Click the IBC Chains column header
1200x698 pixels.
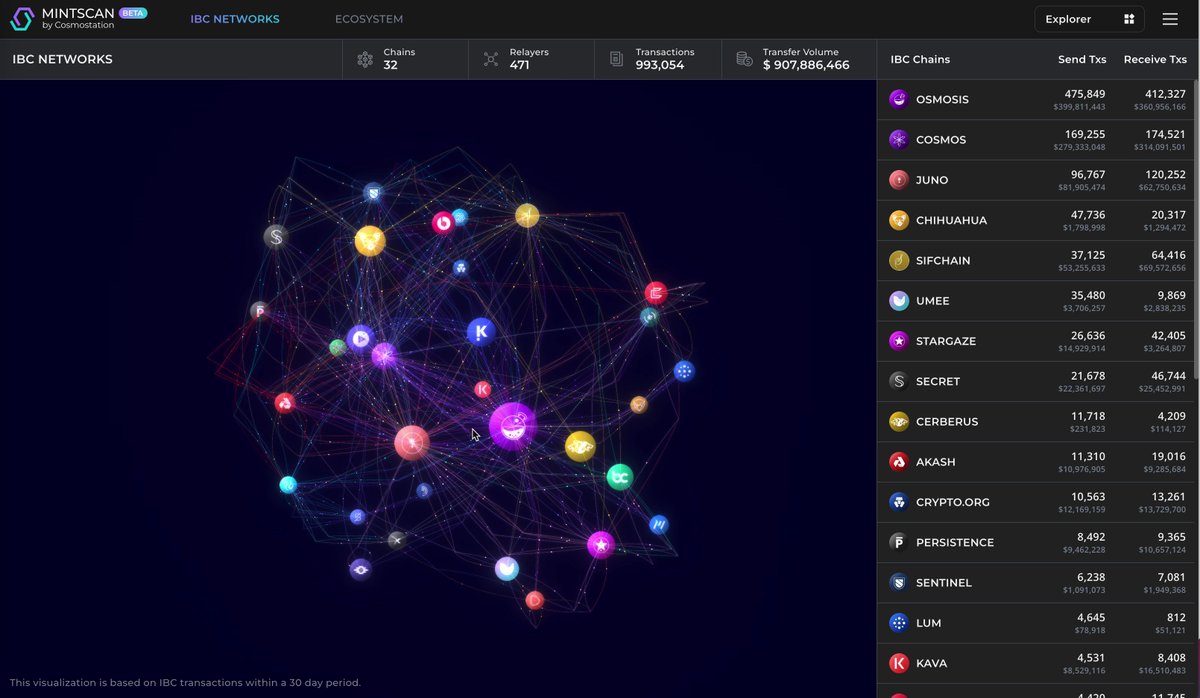(x=920, y=59)
